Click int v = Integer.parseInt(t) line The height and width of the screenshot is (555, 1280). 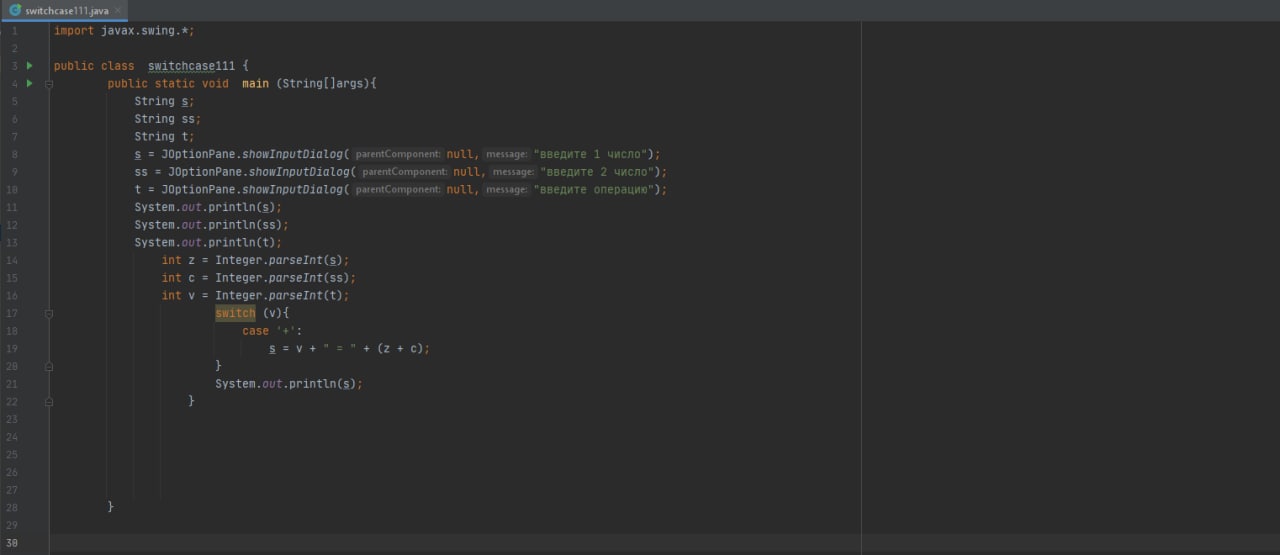pyautogui.click(x=255, y=295)
